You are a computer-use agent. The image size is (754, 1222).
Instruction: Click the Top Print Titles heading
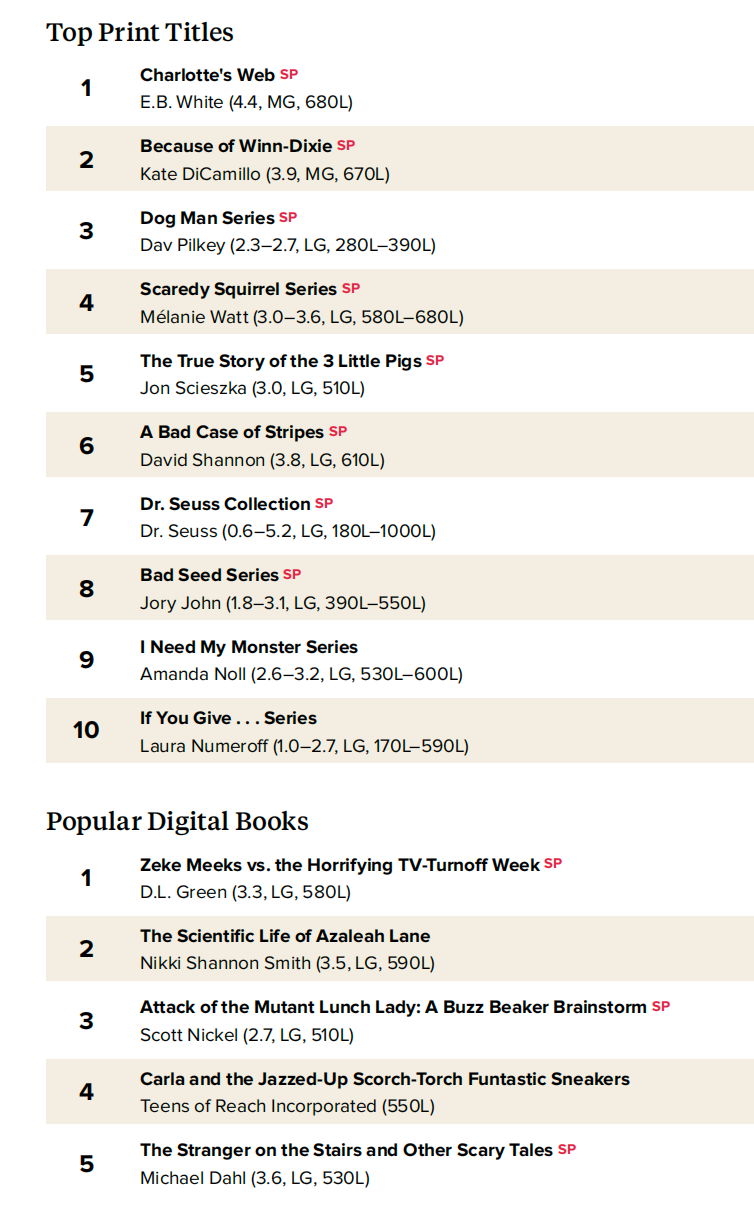(140, 33)
